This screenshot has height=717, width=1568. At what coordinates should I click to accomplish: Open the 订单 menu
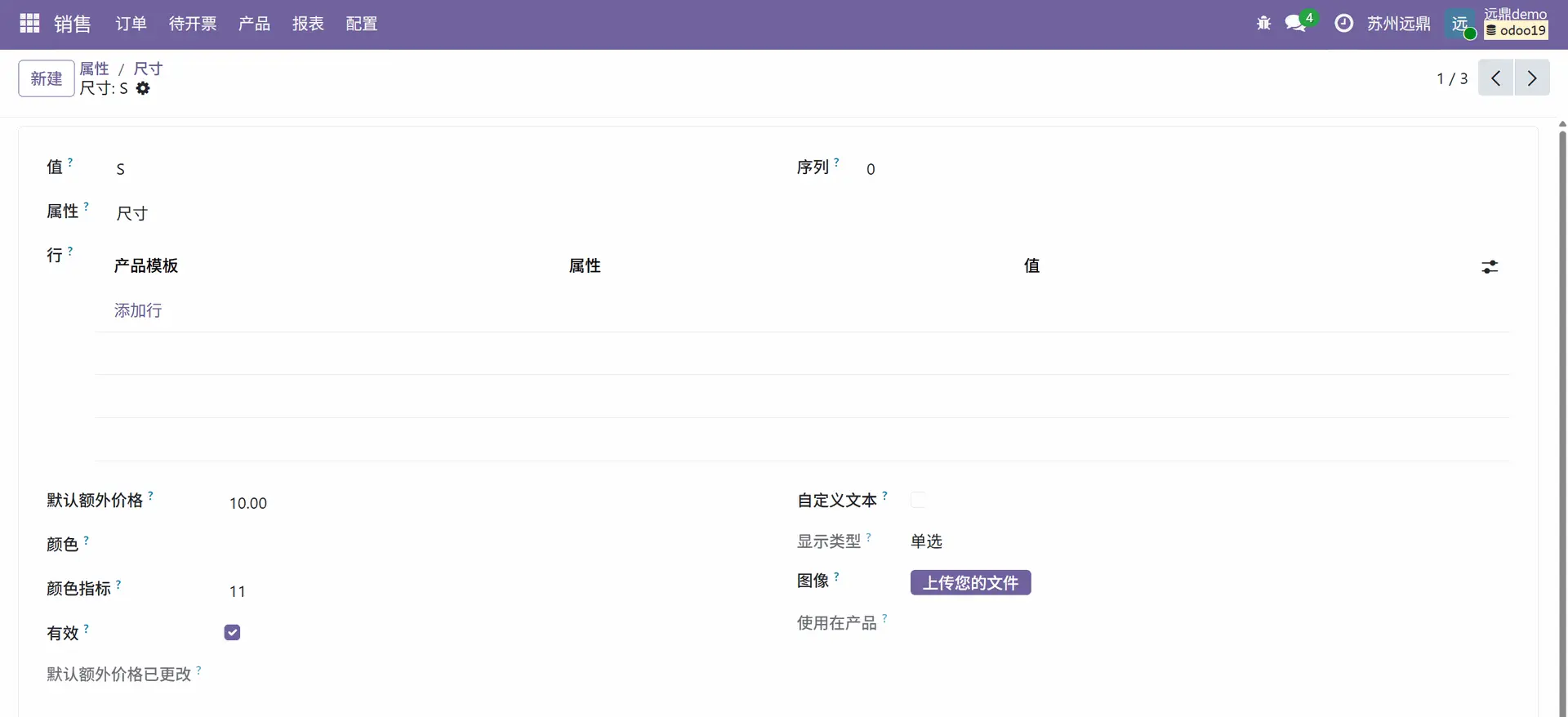tap(131, 24)
